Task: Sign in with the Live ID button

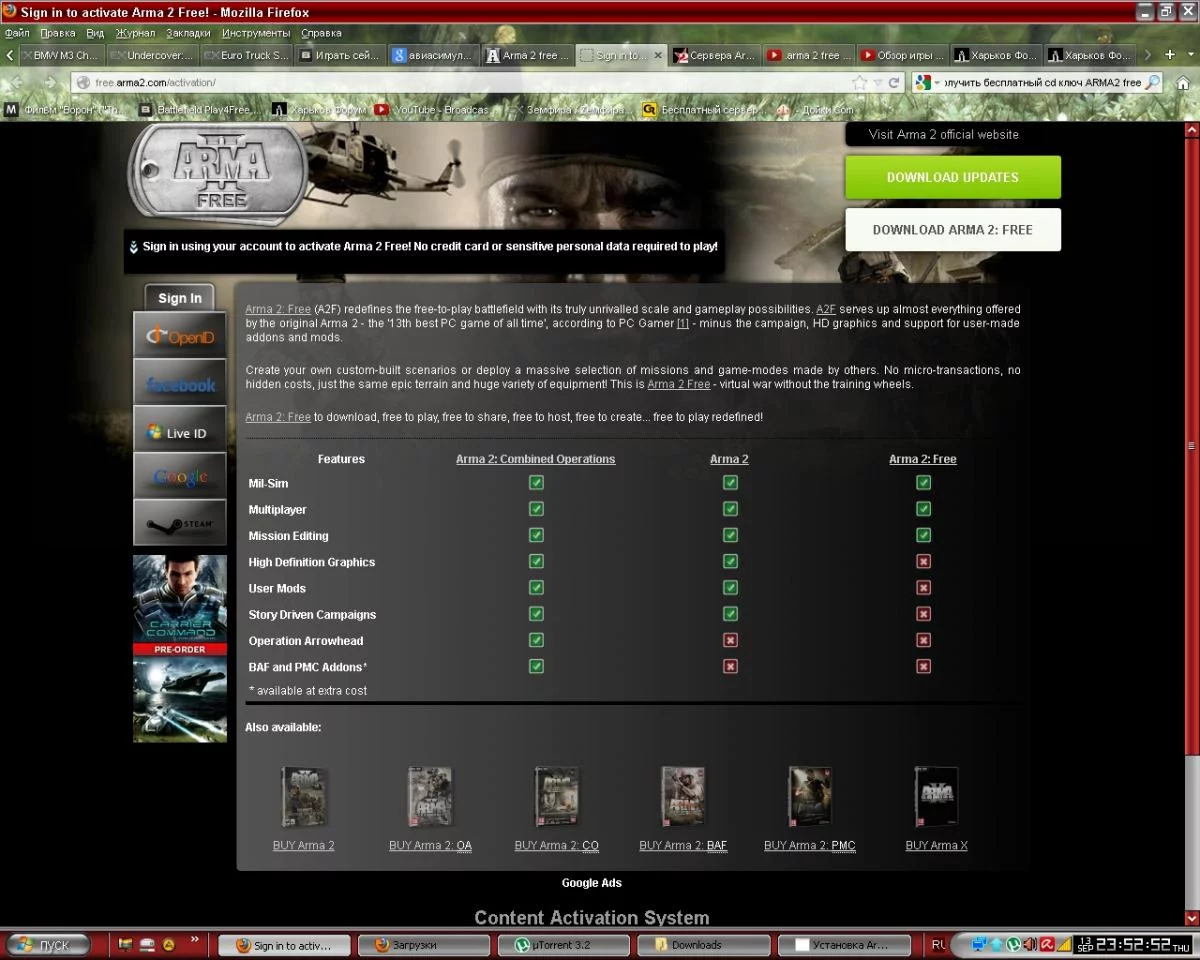Action: coord(180,429)
